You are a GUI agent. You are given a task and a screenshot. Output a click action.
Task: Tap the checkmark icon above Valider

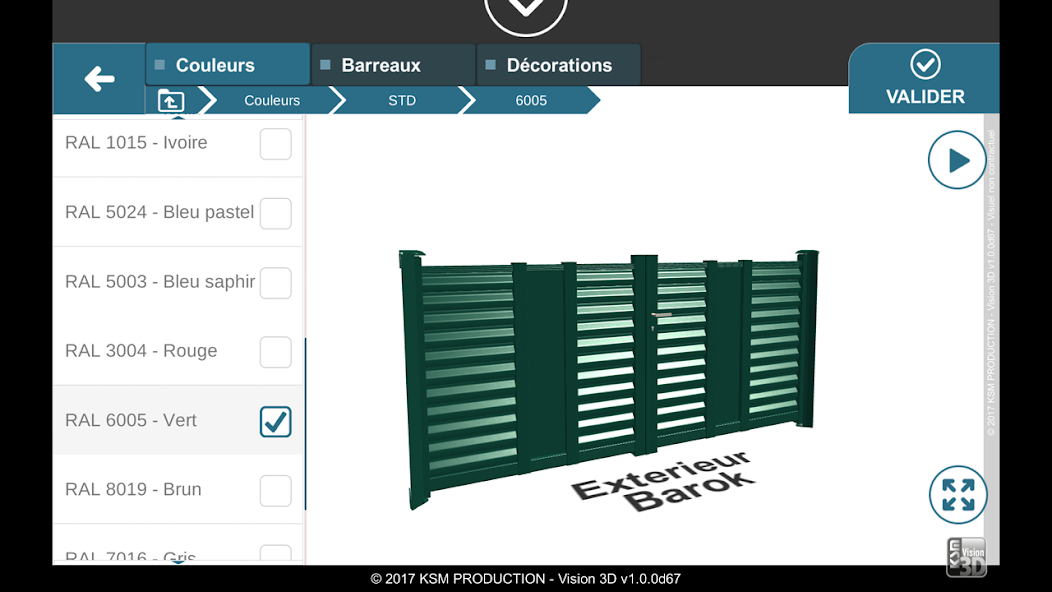925,65
